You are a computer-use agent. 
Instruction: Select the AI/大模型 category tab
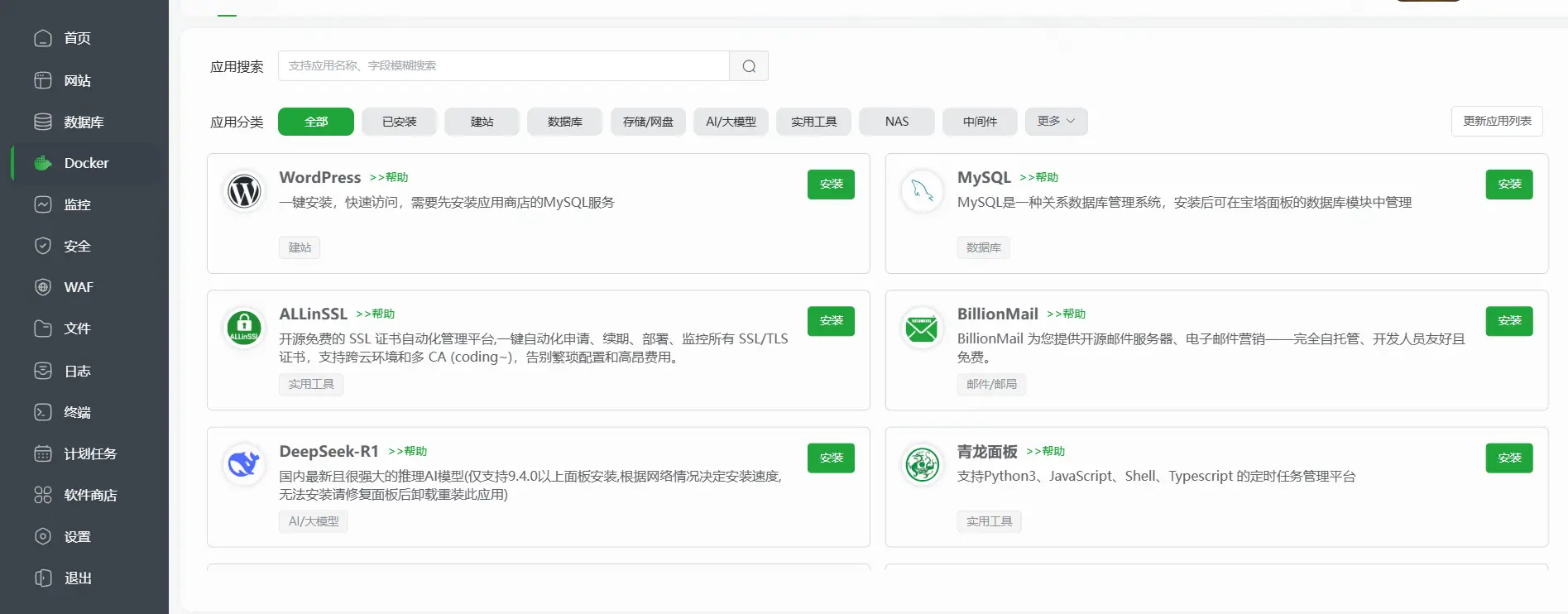tap(731, 122)
